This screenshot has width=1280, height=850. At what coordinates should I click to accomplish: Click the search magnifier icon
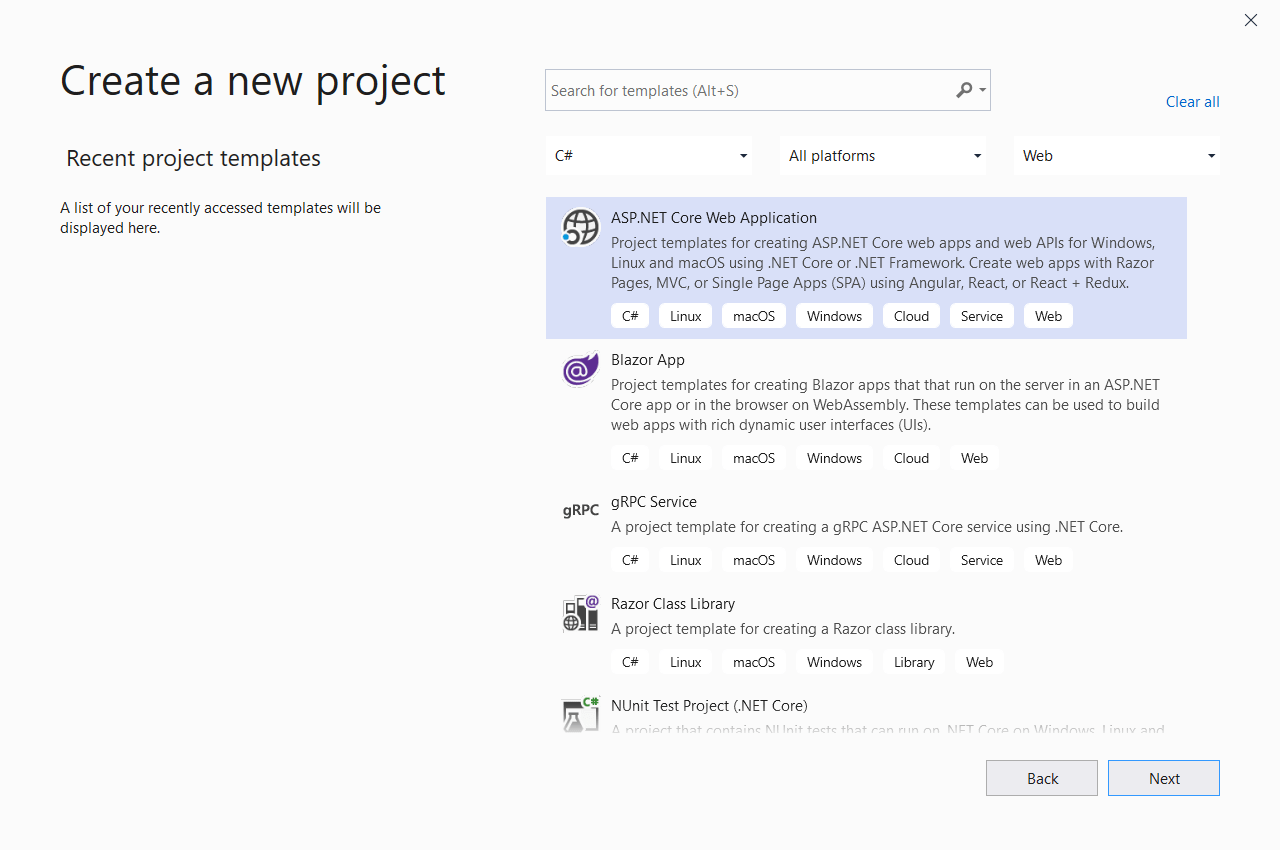(x=961, y=90)
